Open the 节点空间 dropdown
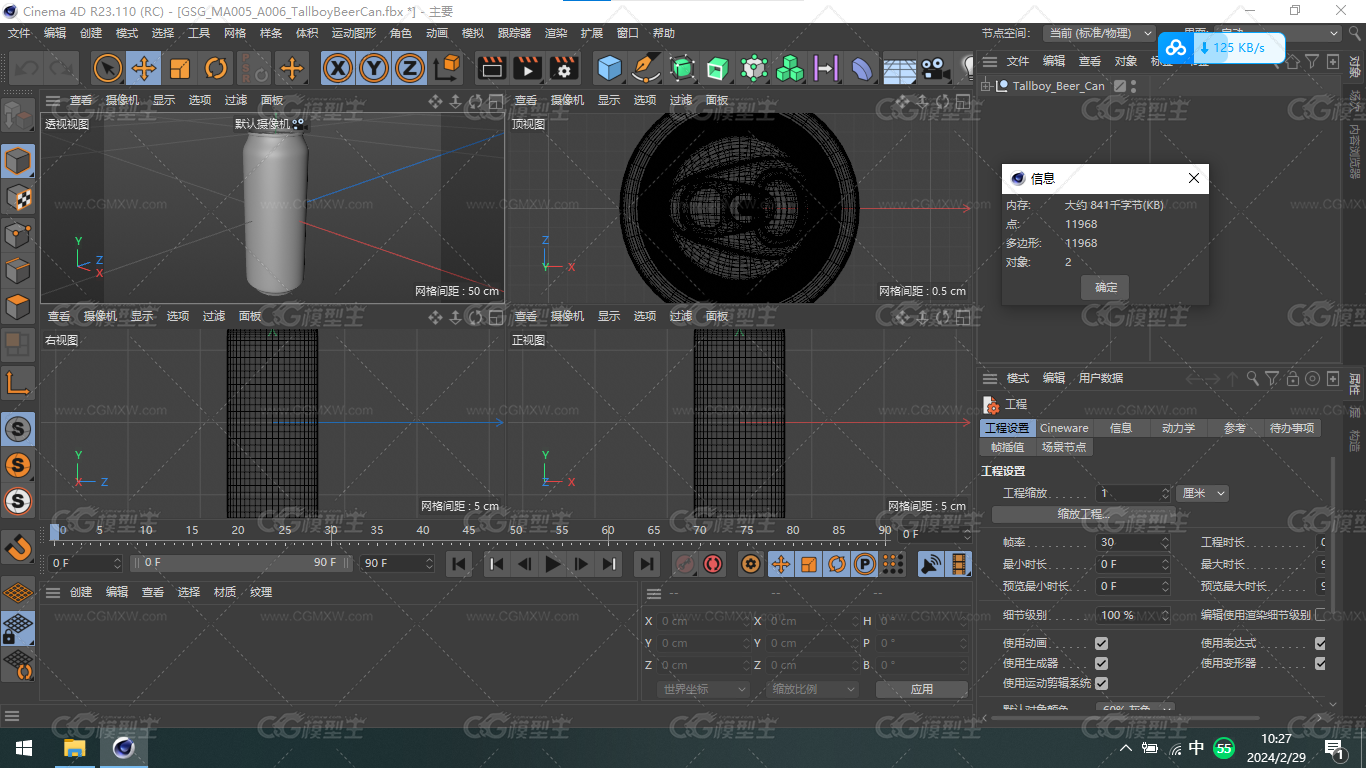Viewport: 1366px width, 768px height. (1098, 33)
